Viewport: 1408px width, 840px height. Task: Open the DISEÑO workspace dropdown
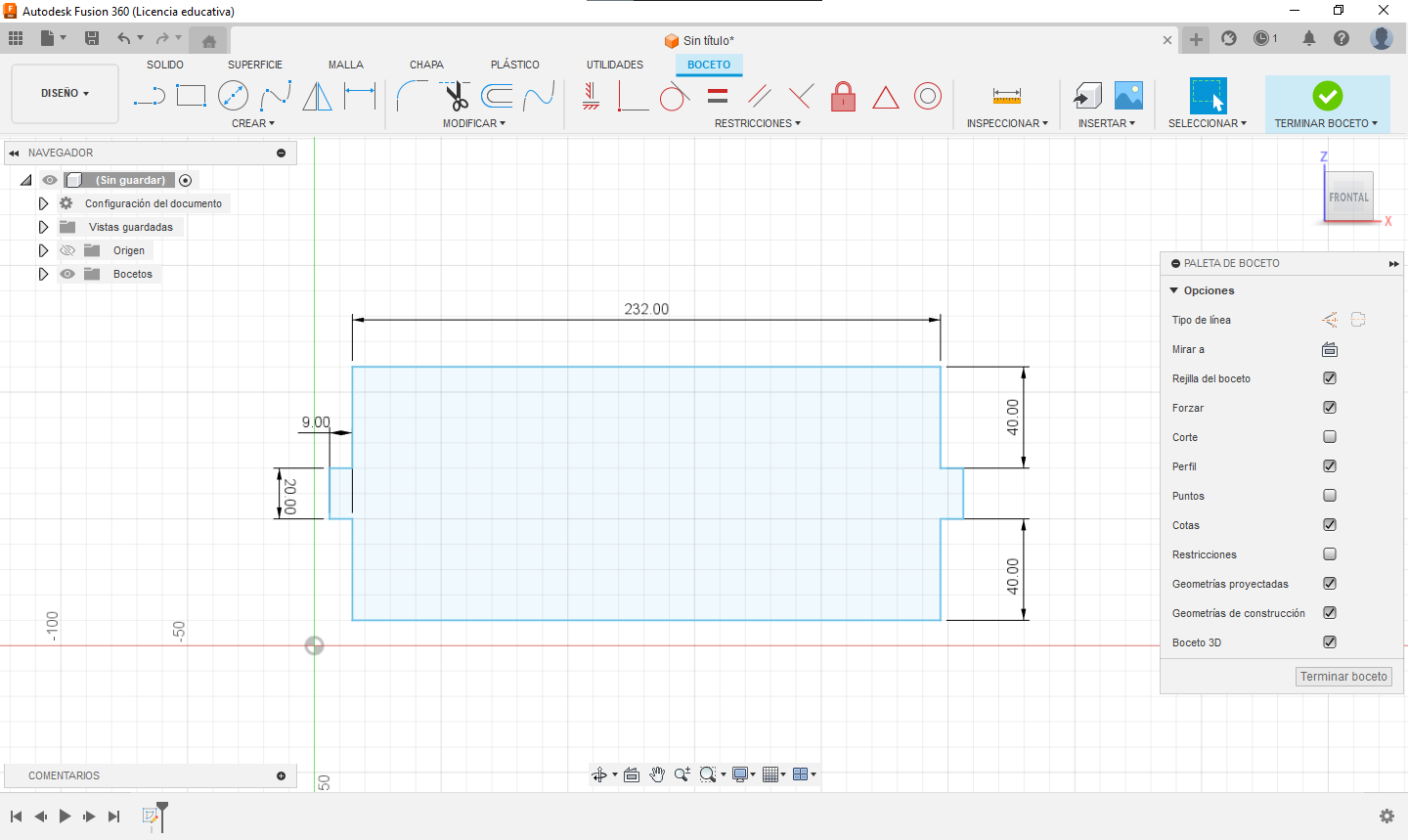(x=65, y=94)
